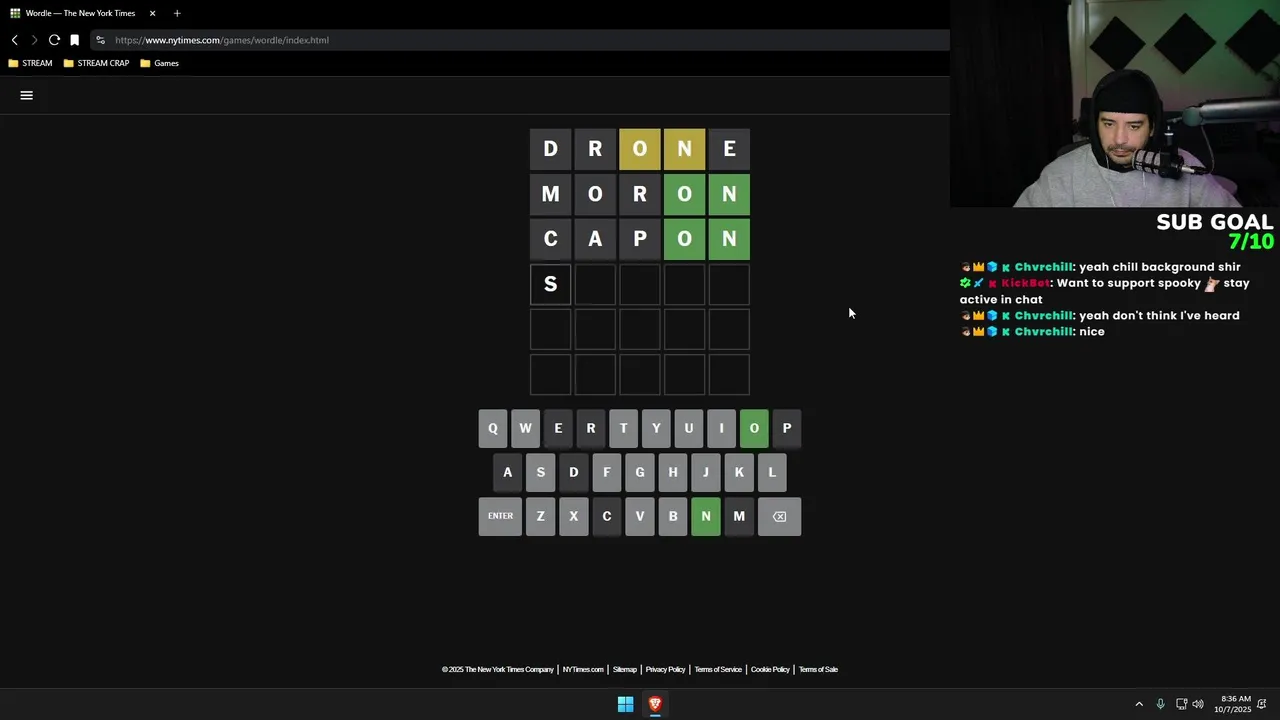The width and height of the screenshot is (1280, 720).
Task: Open the network tray icon
Action: [x=1181, y=704]
